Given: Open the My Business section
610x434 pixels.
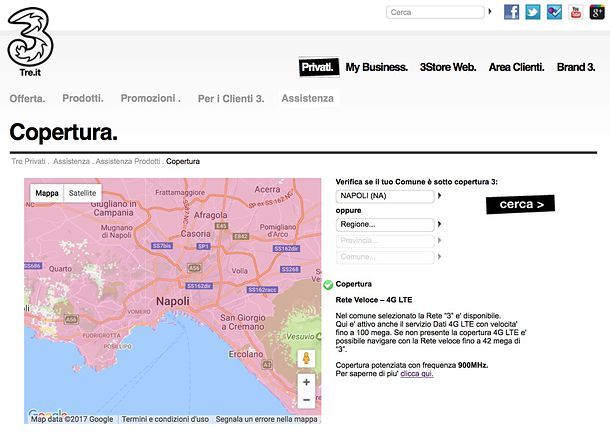Looking at the screenshot, I should [377, 67].
